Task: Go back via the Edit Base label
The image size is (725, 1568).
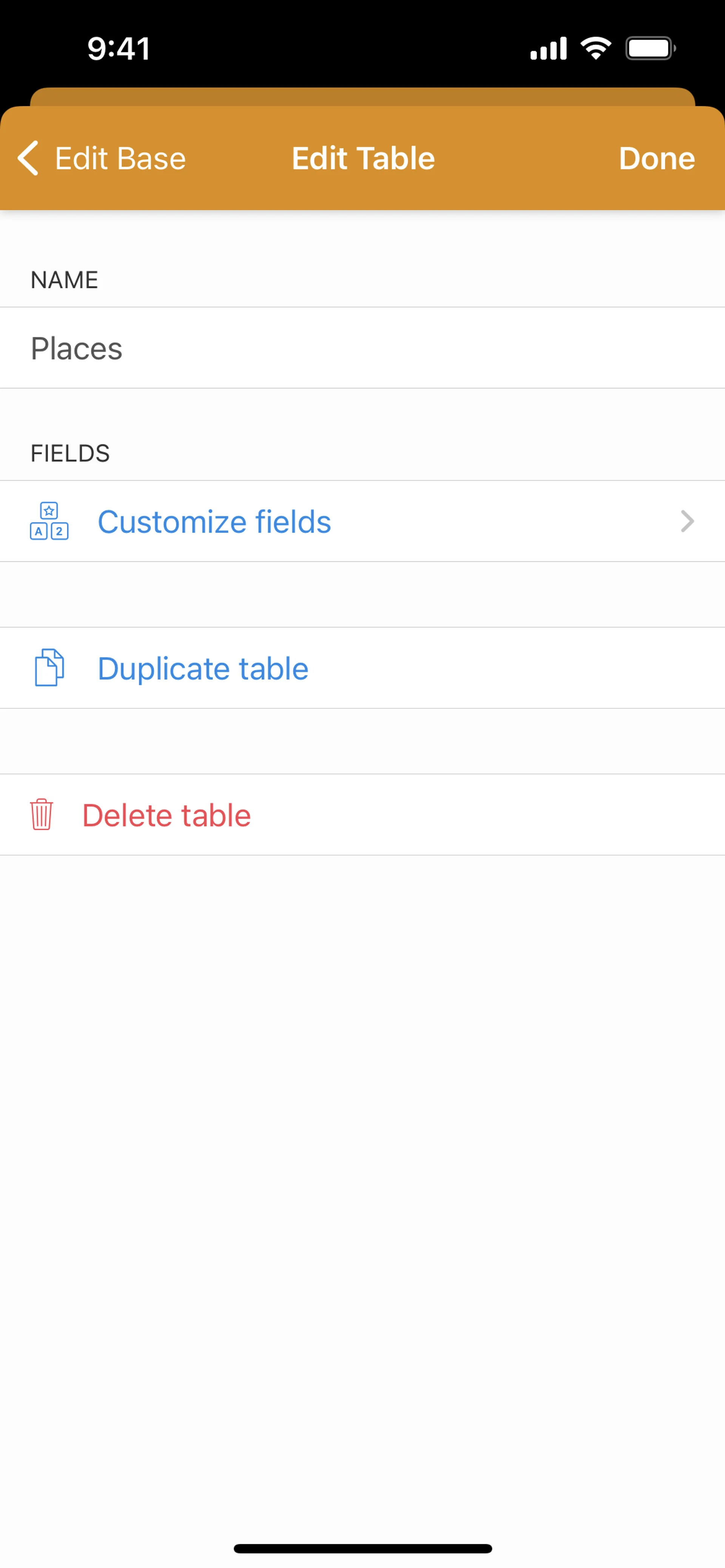Action: click(x=120, y=158)
